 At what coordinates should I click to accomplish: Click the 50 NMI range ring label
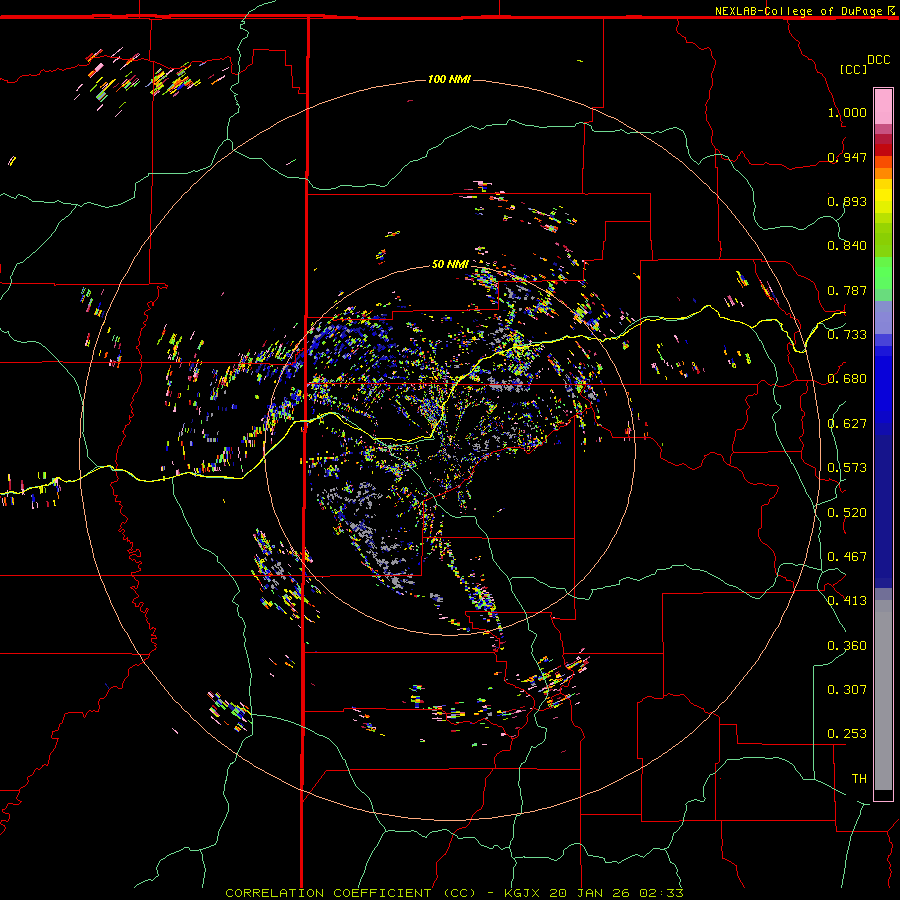click(450, 264)
